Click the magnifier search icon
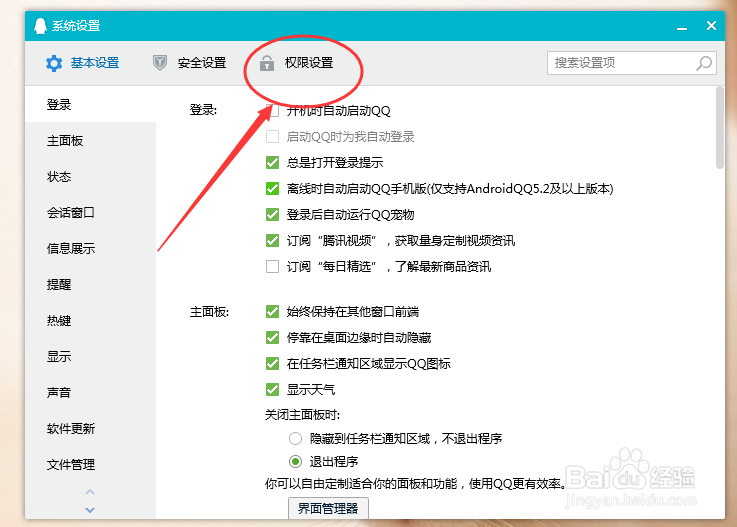 [x=704, y=63]
